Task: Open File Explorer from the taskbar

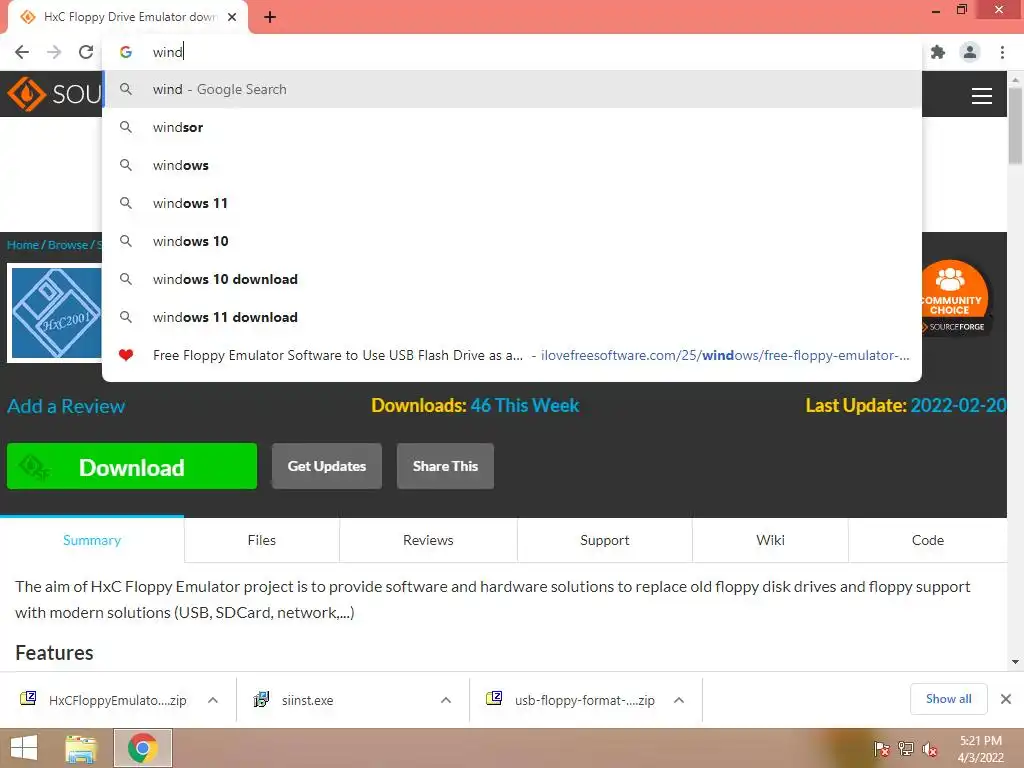Action: [81, 748]
